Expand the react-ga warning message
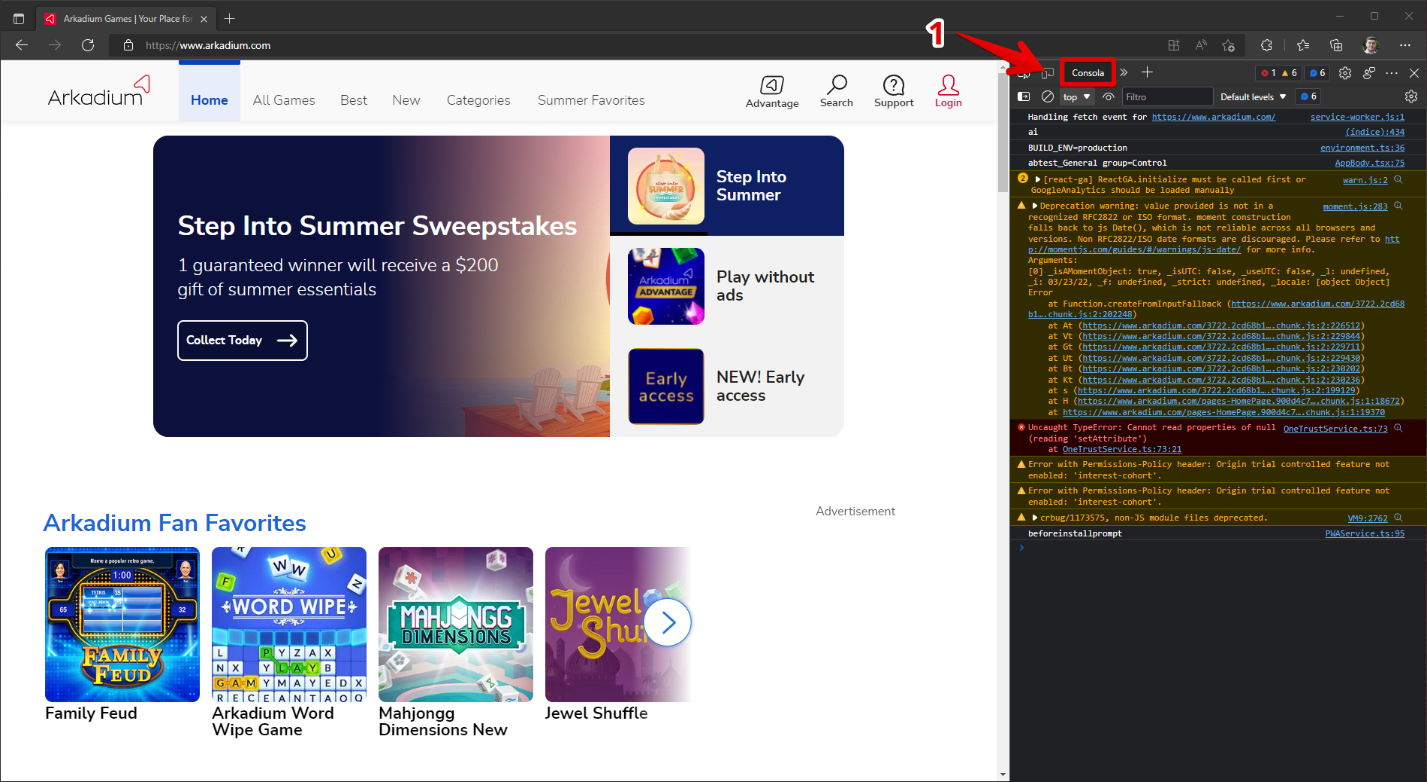 [x=1038, y=180]
